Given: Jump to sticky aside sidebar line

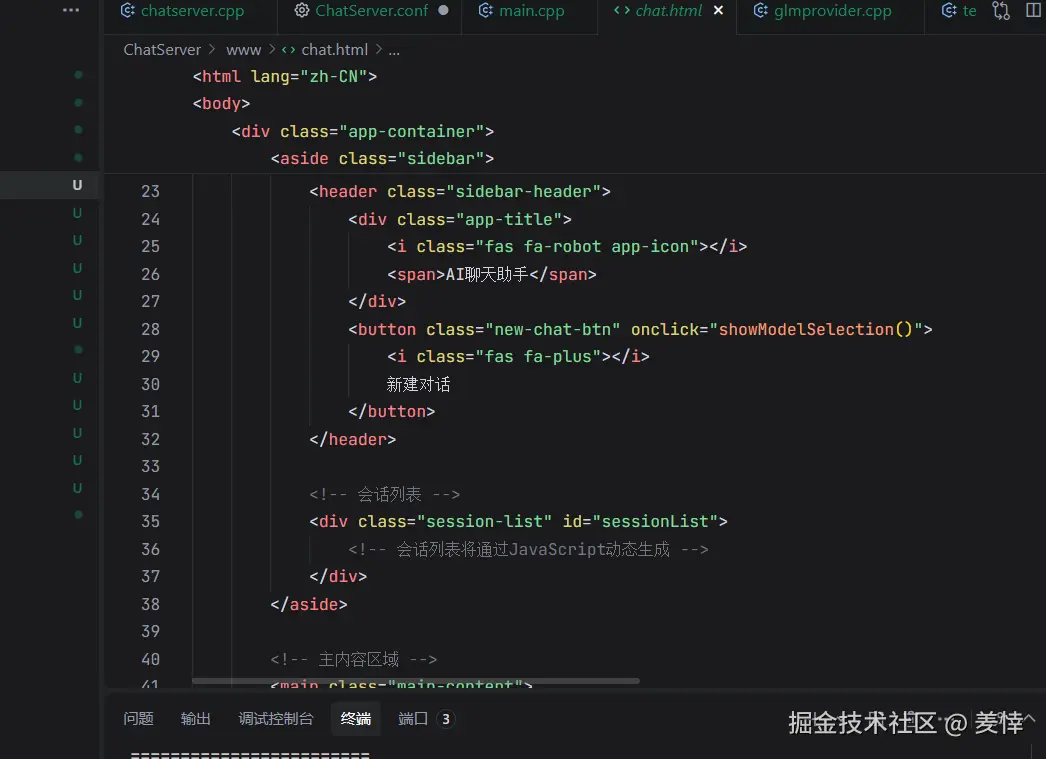Looking at the screenshot, I should click(x=382, y=159).
